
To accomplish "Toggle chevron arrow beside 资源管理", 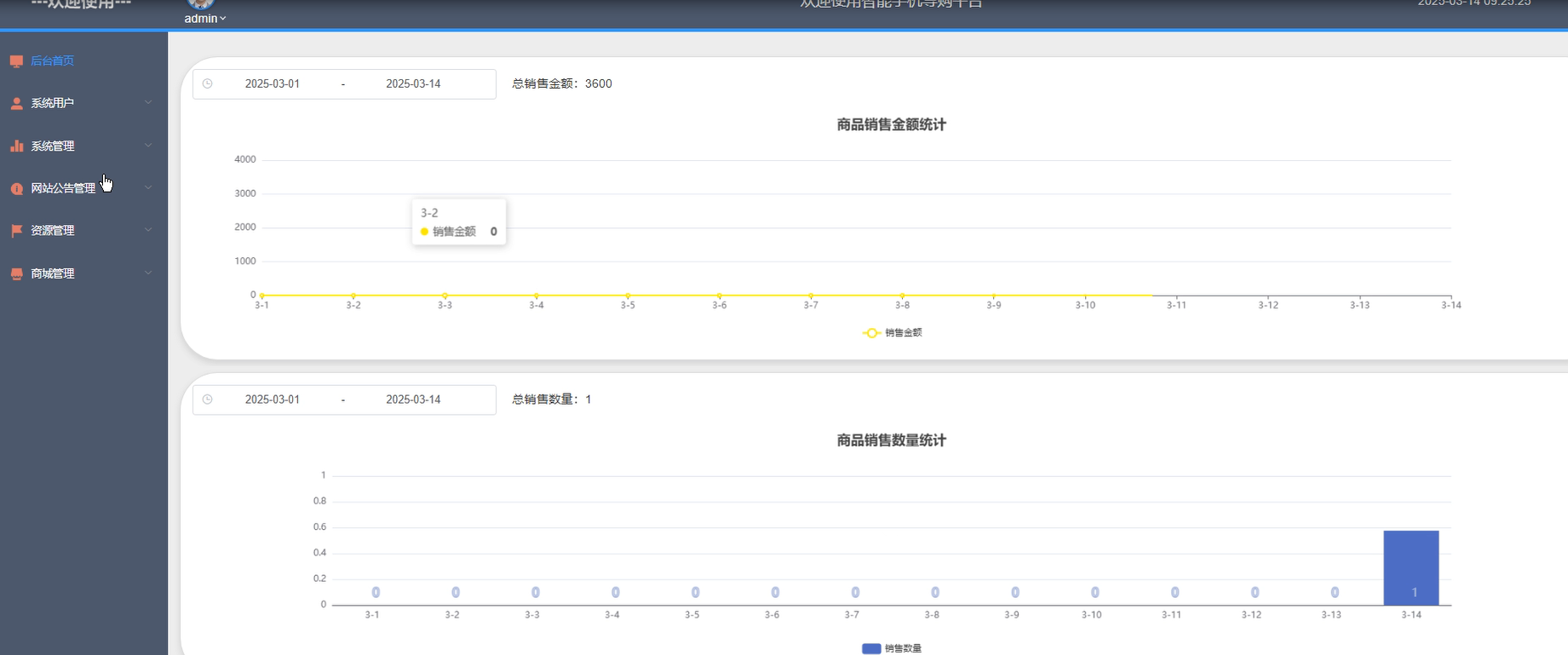I will [x=148, y=230].
